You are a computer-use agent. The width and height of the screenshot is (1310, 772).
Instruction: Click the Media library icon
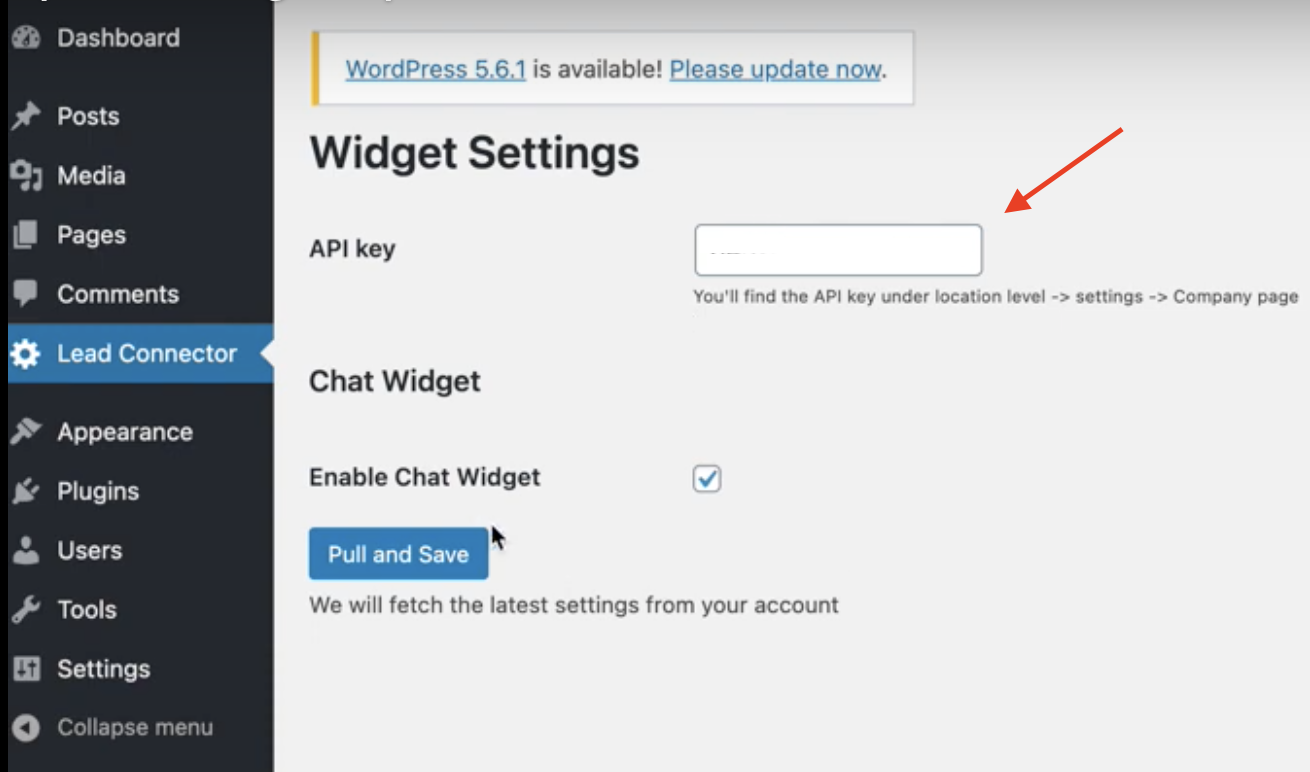(26, 176)
